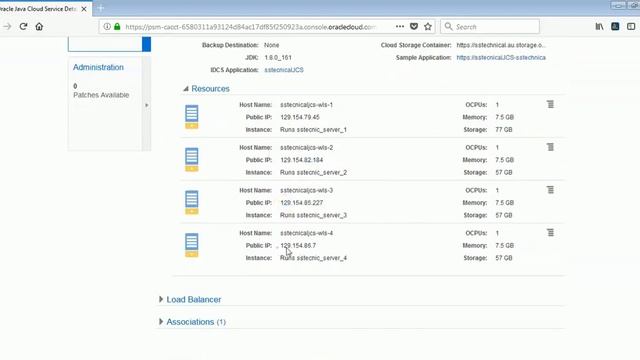This screenshot has width=640, height=360.
Task: Click server icon for sstecnicaljcs-wls-3
Action: (x=191, y=202)
